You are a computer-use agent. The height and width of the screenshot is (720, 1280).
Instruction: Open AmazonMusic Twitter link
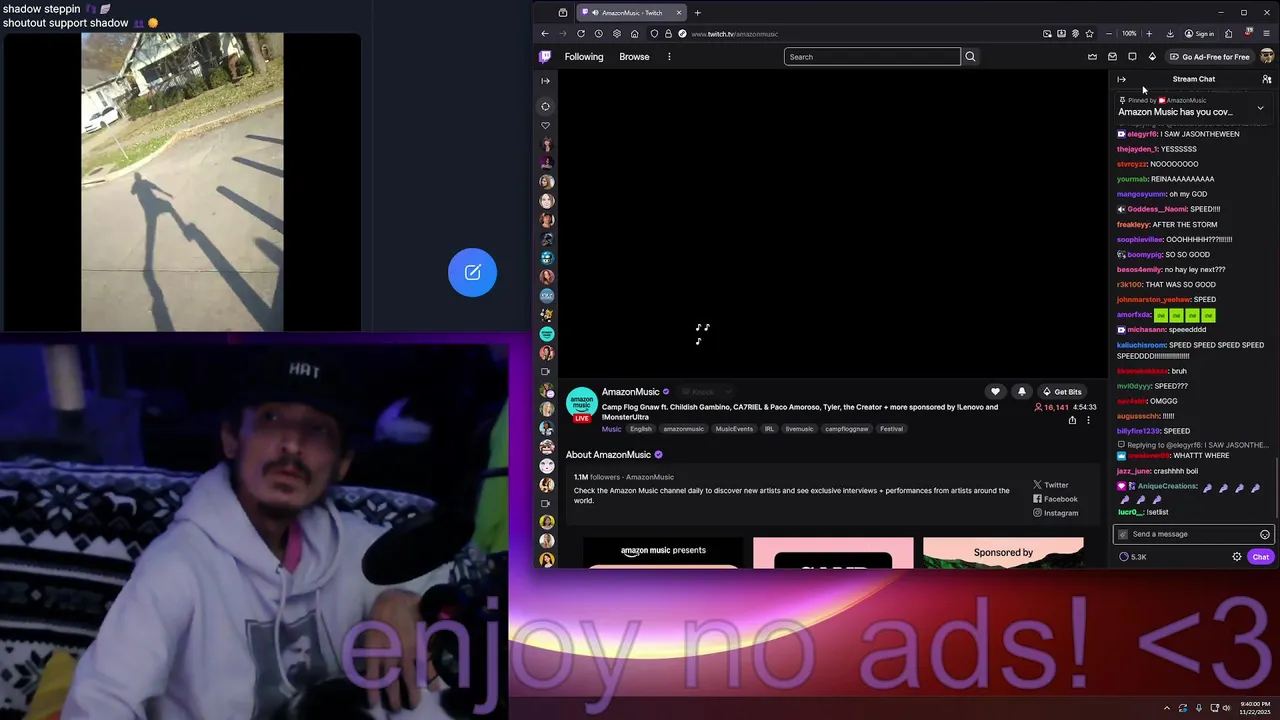[x=1051, y=485]
